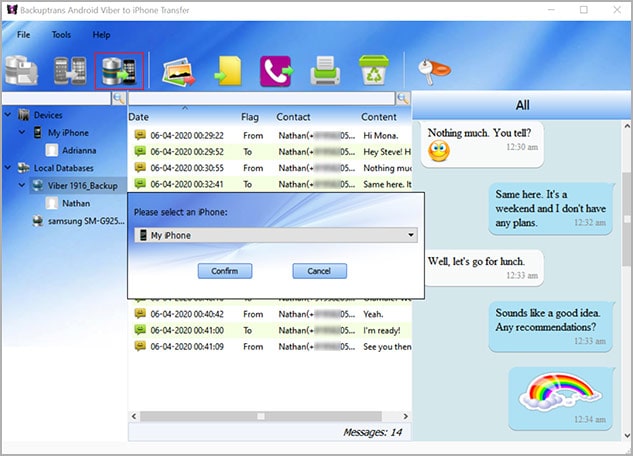Click the horizontal scrollbar's left arrow
The width and height of the screenshot is (633, 456).
coord(134,416)
